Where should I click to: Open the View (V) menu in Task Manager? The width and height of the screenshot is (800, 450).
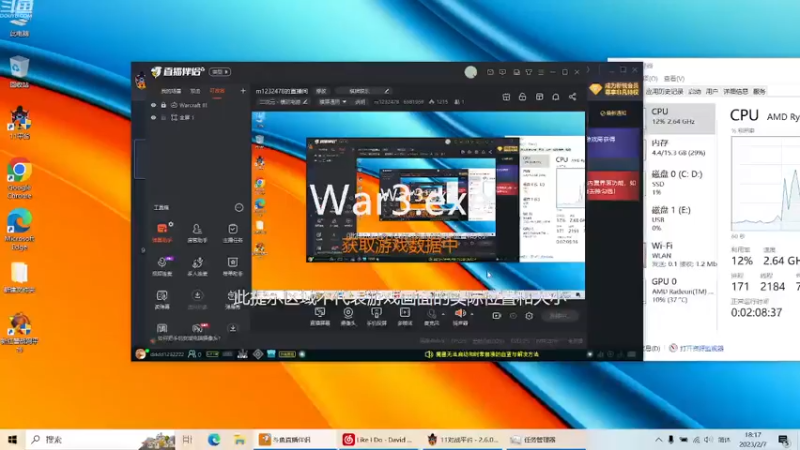pyautogui.click(x=674, y=79)
